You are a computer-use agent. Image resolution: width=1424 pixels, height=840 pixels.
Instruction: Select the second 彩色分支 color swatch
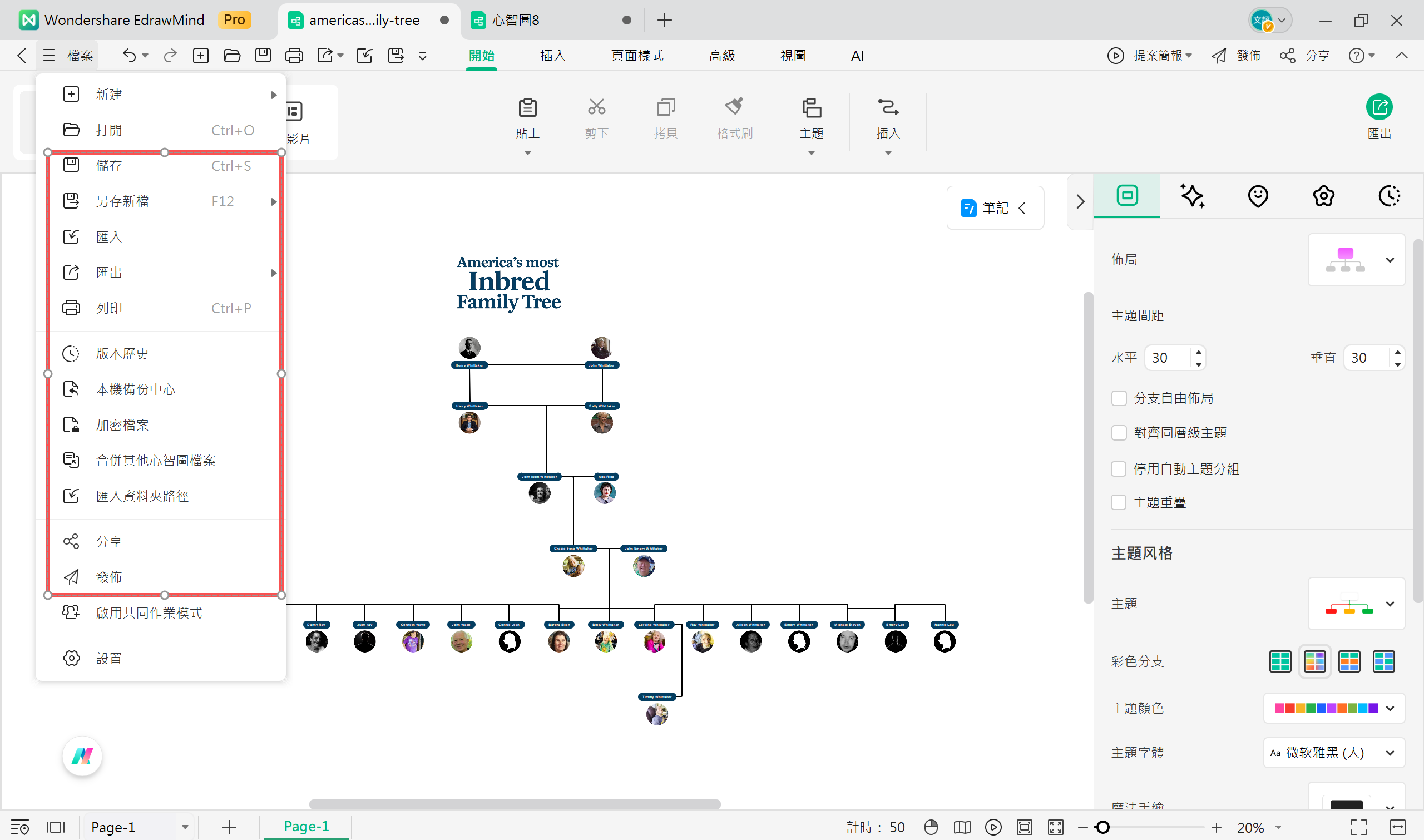tap(1314, 661)
